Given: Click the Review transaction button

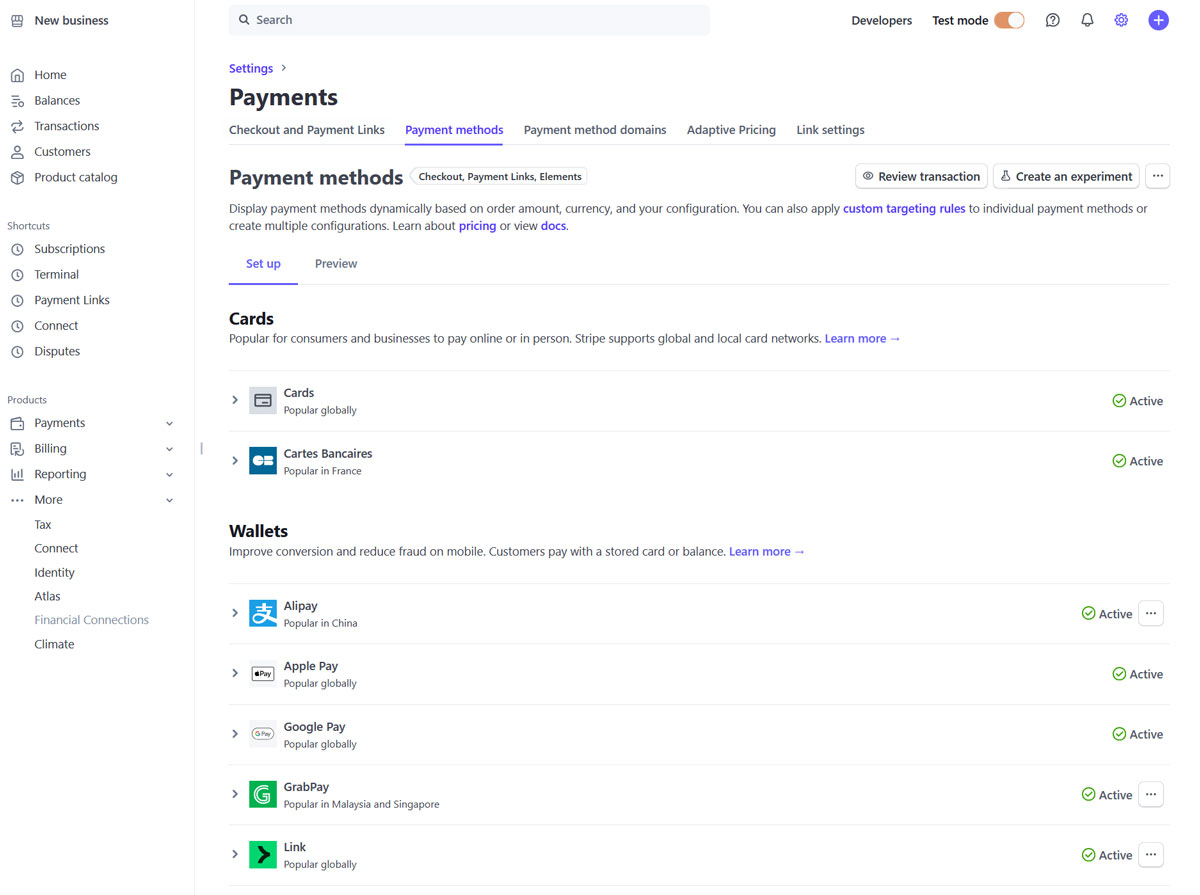Looking at the screenshot, I should [x=921, y=176].
